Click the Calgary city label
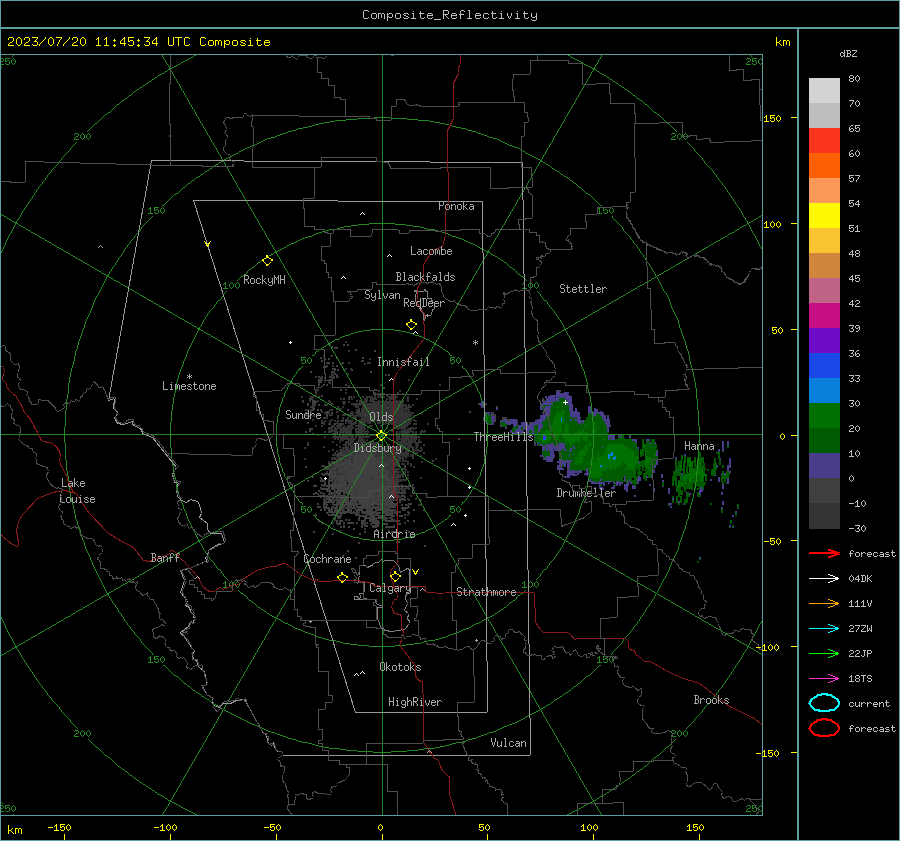This screenshot has width=900, height=841. click(x=390, y=588)
